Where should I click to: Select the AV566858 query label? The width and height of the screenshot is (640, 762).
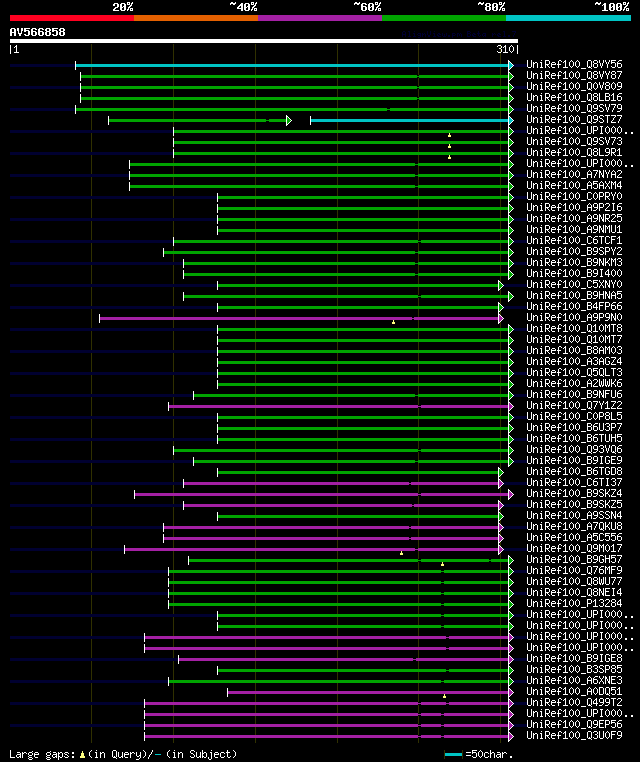click(37, 32)
